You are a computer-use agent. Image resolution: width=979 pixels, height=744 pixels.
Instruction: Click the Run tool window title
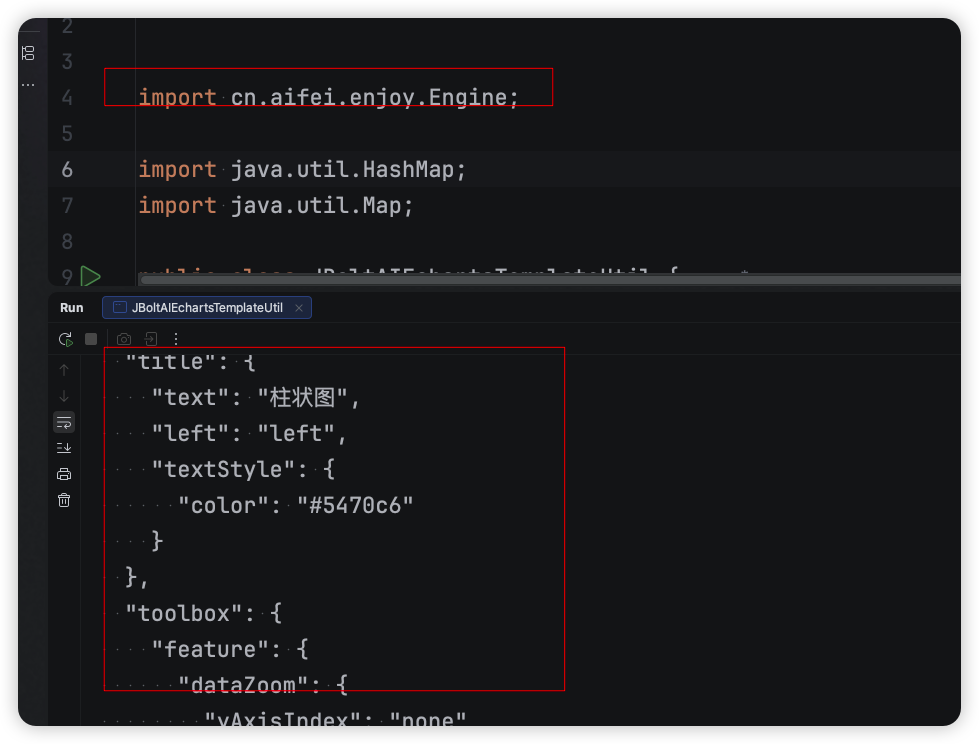pyautogui.click(x=72, y=308)
